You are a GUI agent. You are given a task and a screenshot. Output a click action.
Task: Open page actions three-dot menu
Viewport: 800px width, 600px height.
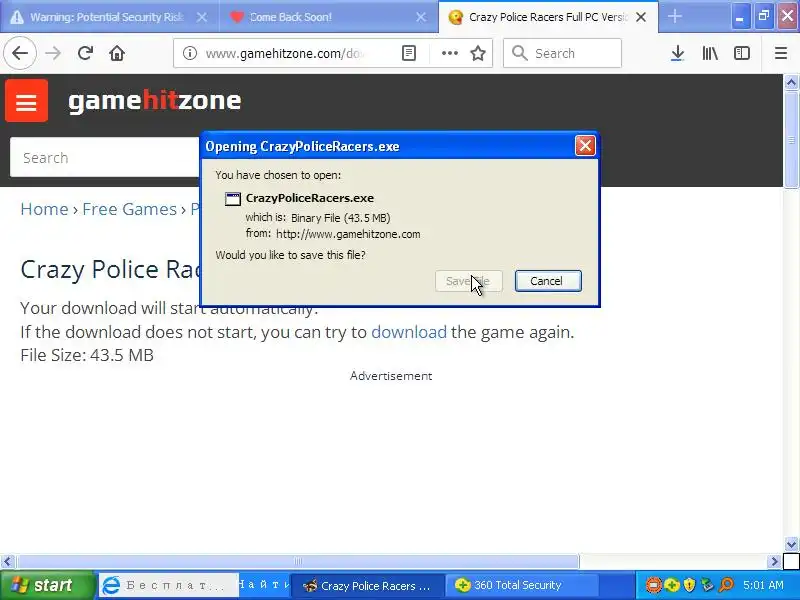(449, 53)
